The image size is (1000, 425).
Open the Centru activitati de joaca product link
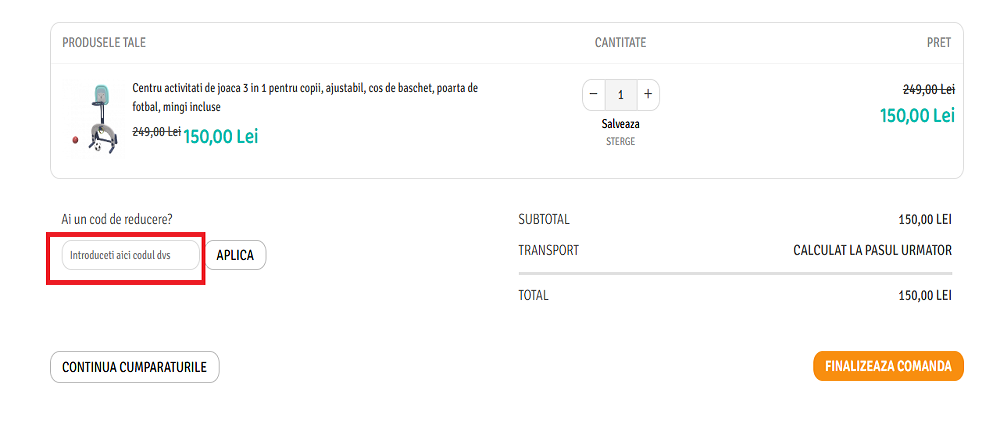[305, 97]
